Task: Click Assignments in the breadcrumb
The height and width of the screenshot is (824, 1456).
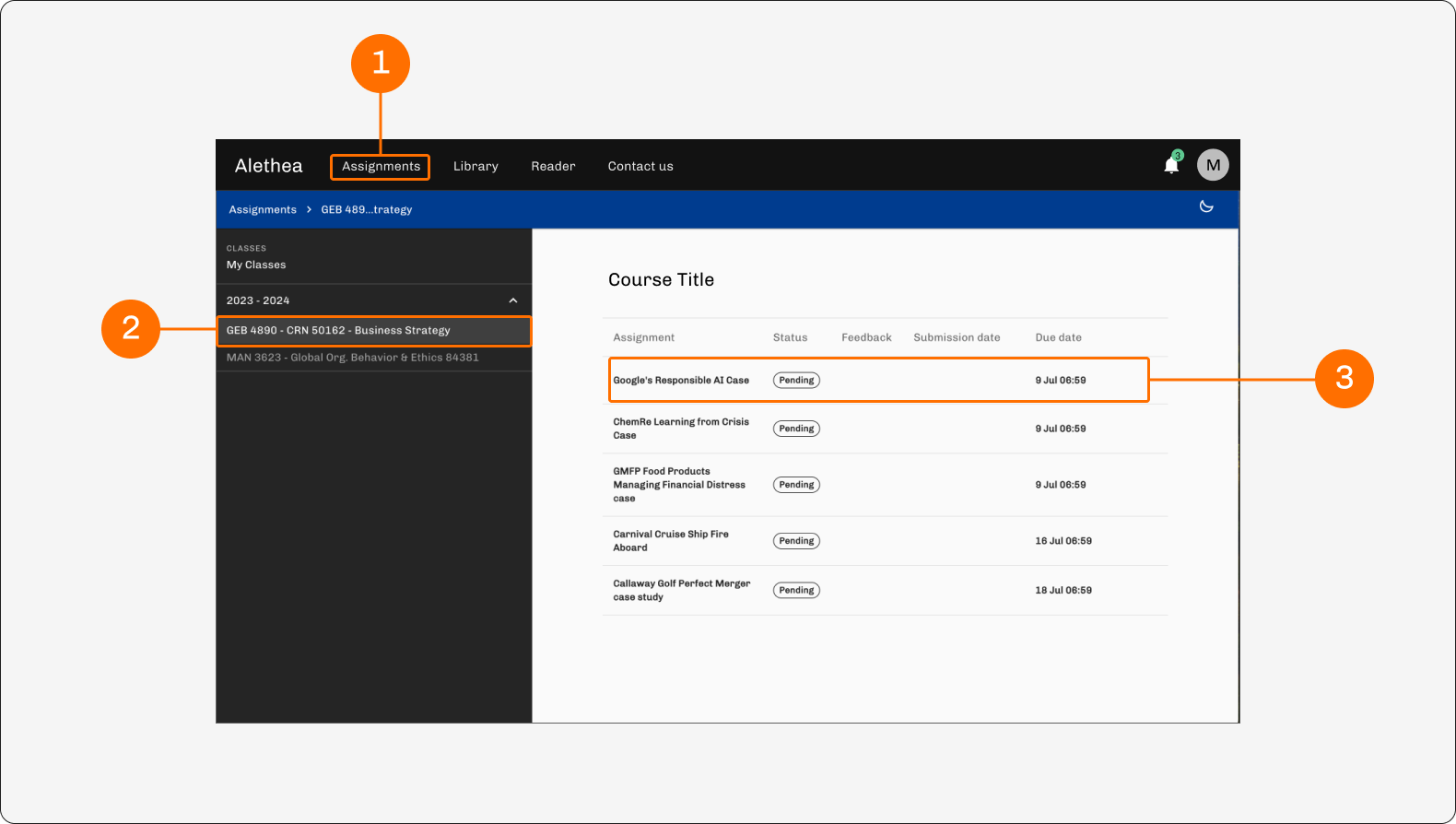Action: coord(263,210)
